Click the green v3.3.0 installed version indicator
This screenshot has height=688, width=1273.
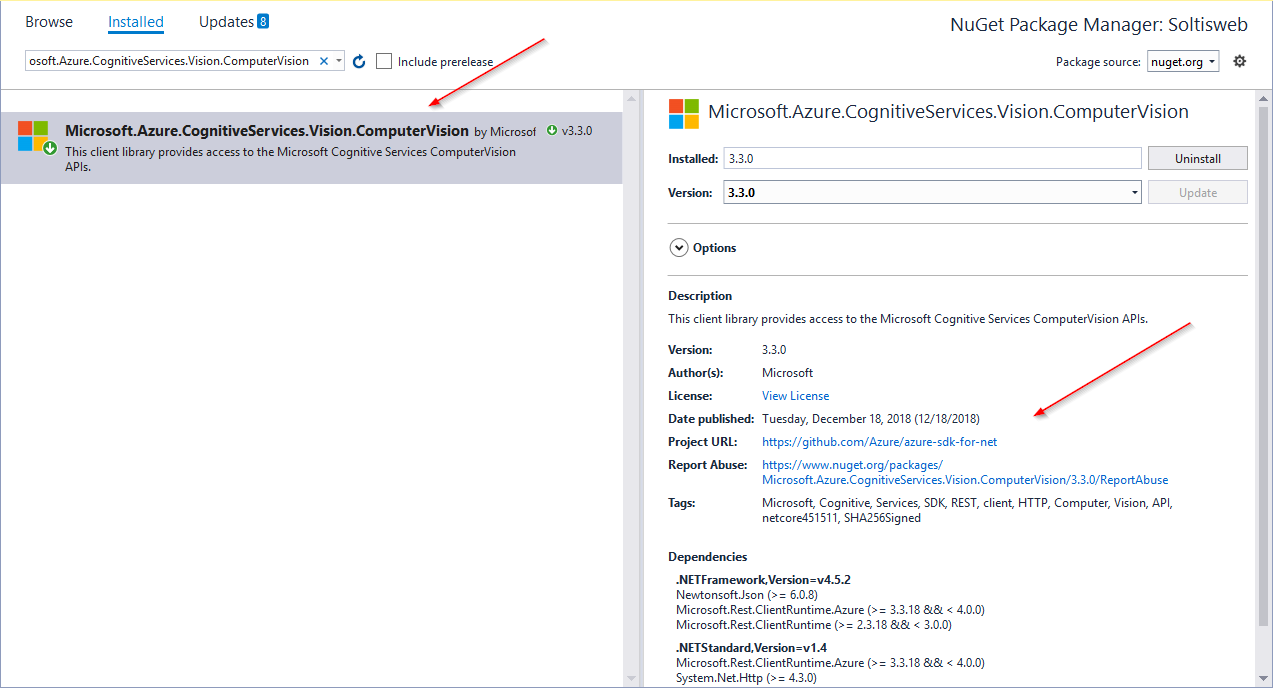point(570,131)
